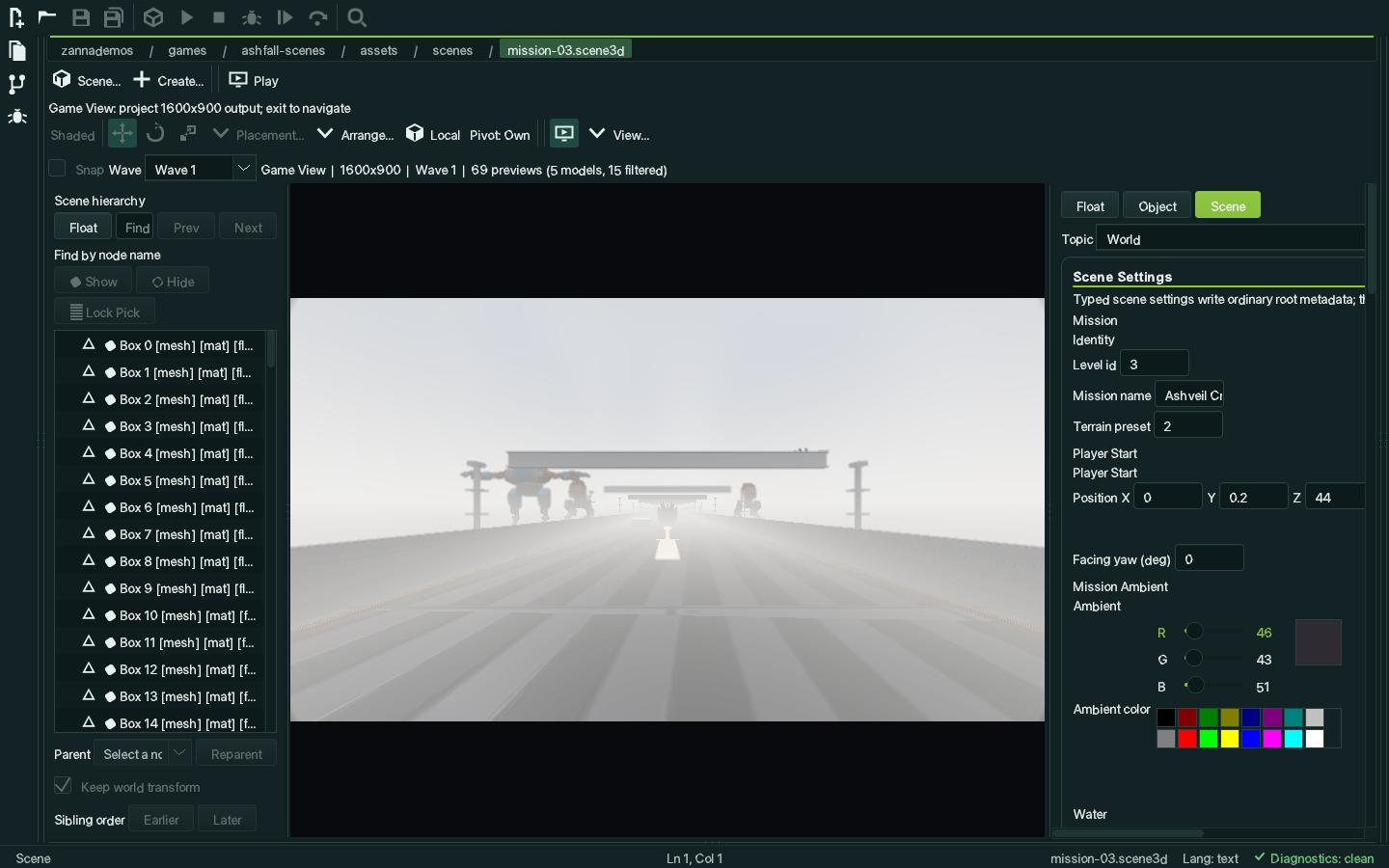
Task: Toggle Keep world transform checkbox
Action: (x=63, y=785)
